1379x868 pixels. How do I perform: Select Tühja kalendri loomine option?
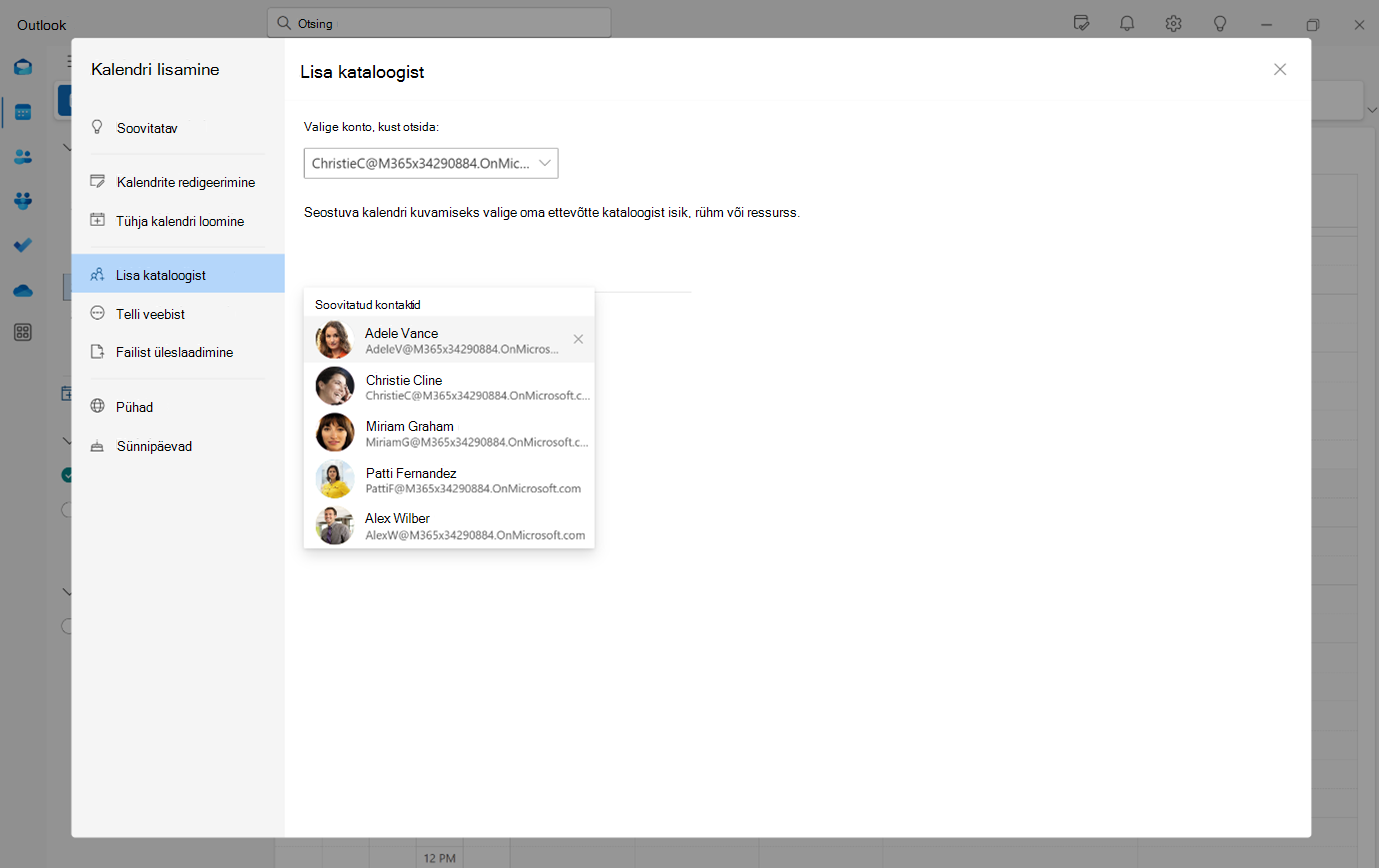(x=178, y=221)
